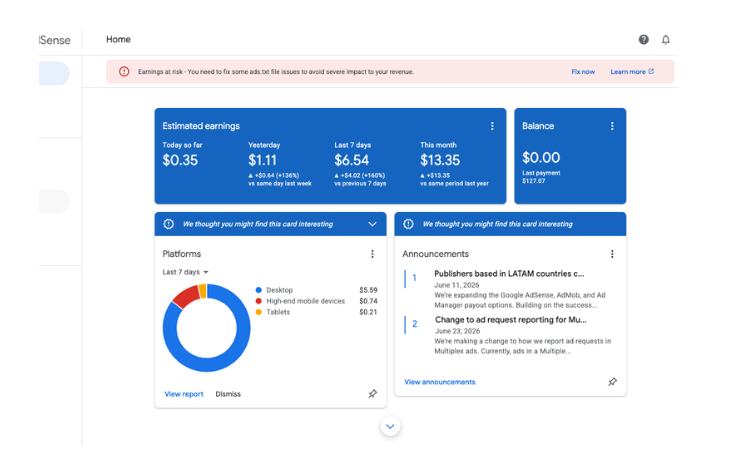Click the Platforms card title
Viewport: 745px width, 475px height.
(181, 254)
